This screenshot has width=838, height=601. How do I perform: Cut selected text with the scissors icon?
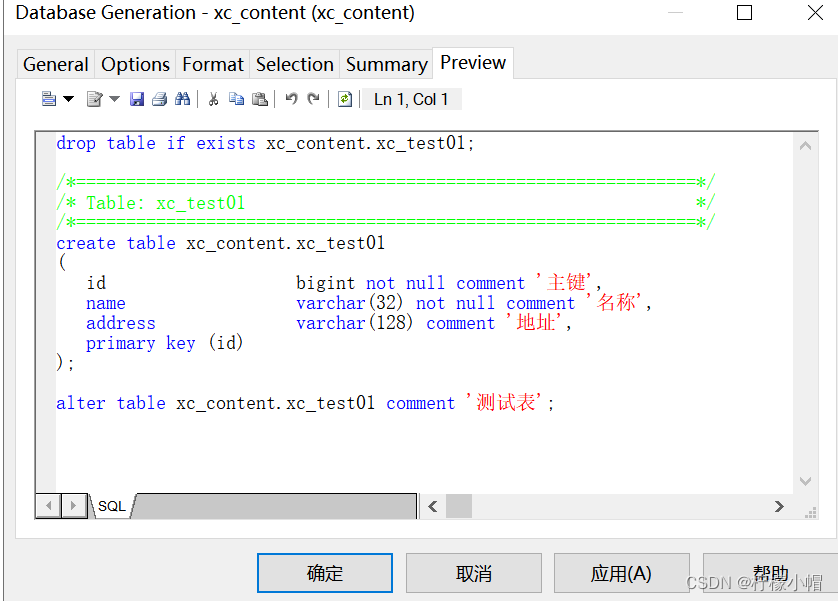pos(213,99)
